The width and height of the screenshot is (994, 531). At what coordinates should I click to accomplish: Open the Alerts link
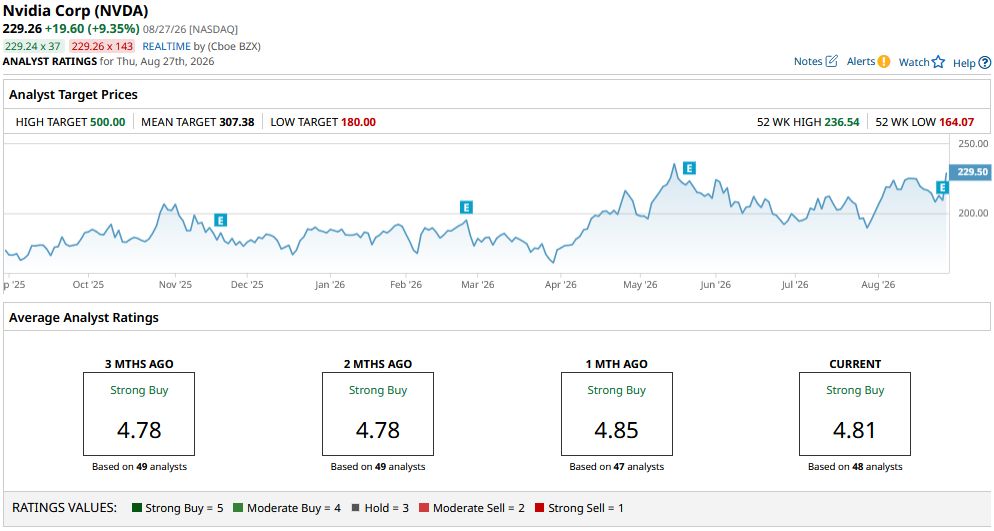[861, 61]
